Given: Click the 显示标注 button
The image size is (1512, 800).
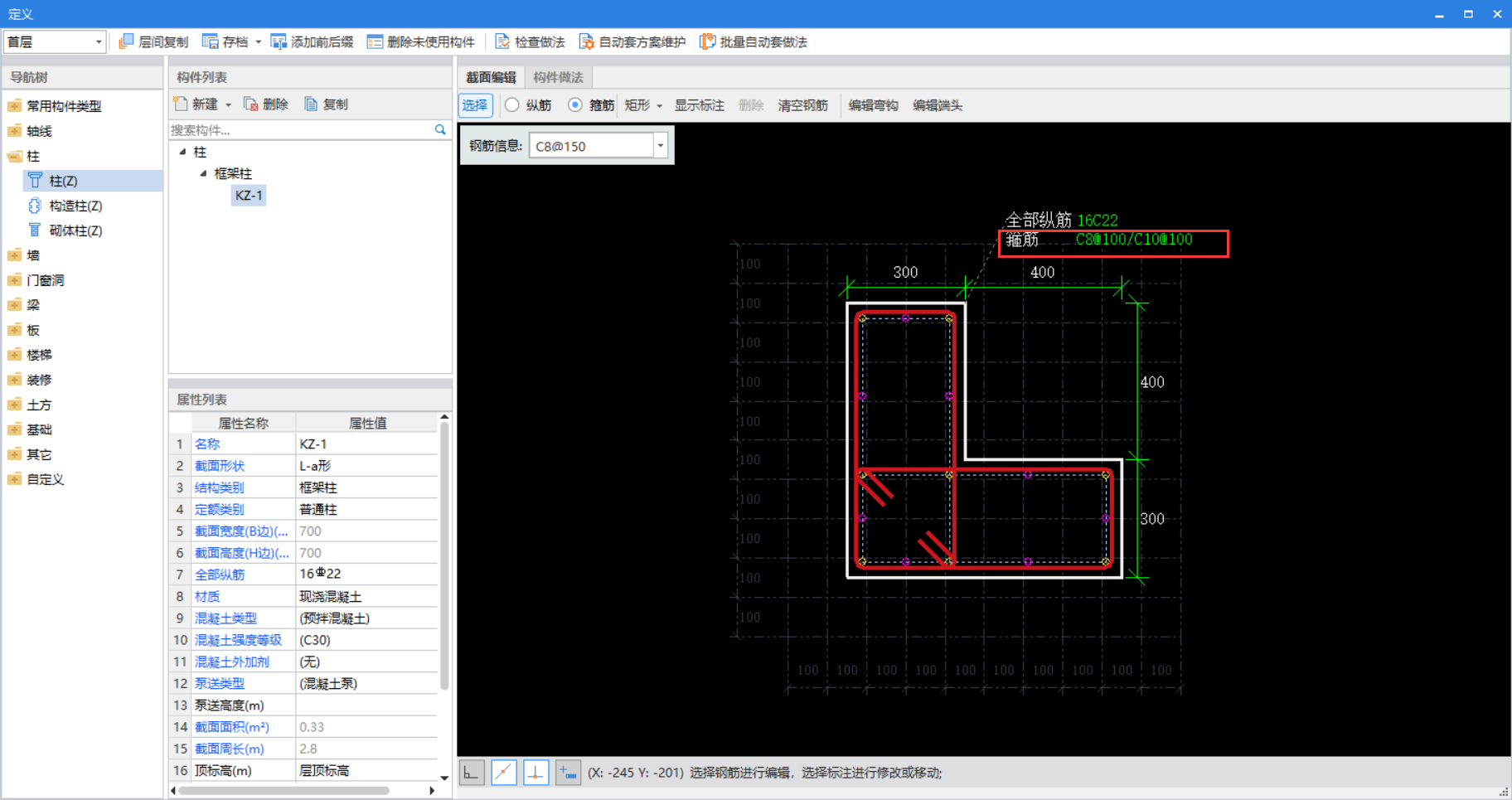Looking at the screenshot, I should tap(699, 105).
